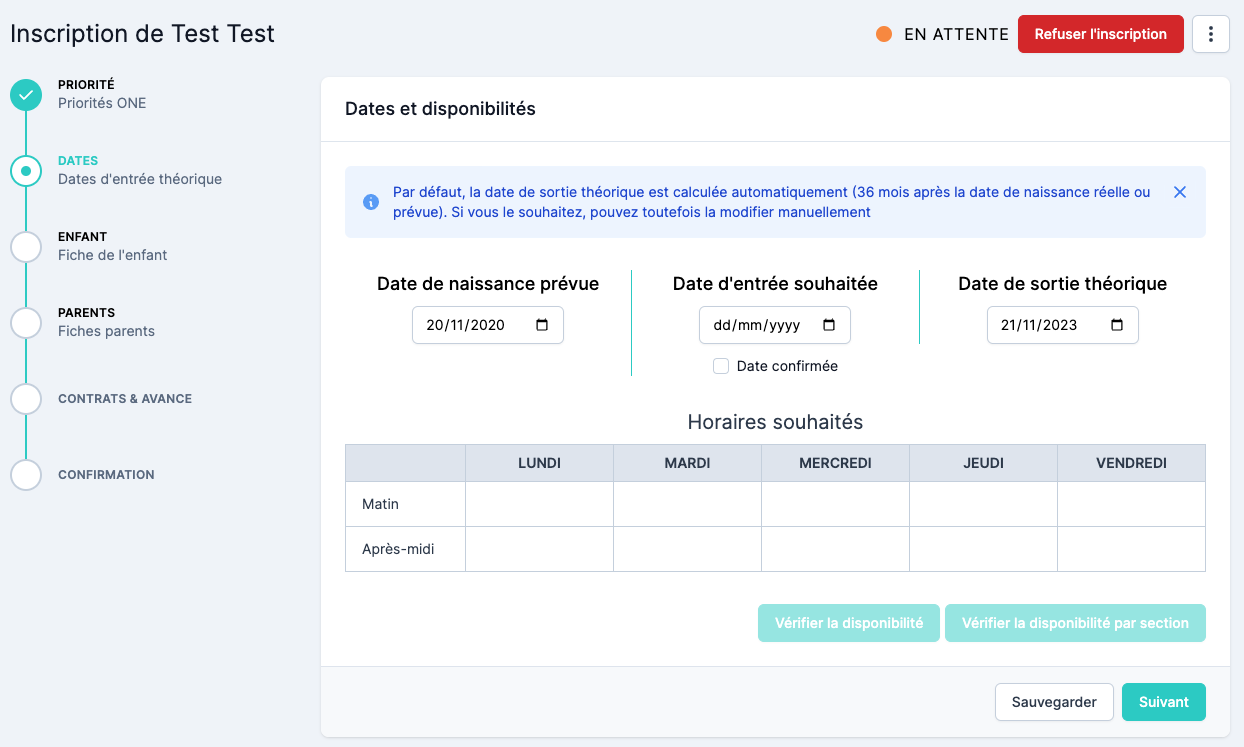This screenshot has height=747, width=1244.
Task: Click the Enfant step circle
Action: 26,247
